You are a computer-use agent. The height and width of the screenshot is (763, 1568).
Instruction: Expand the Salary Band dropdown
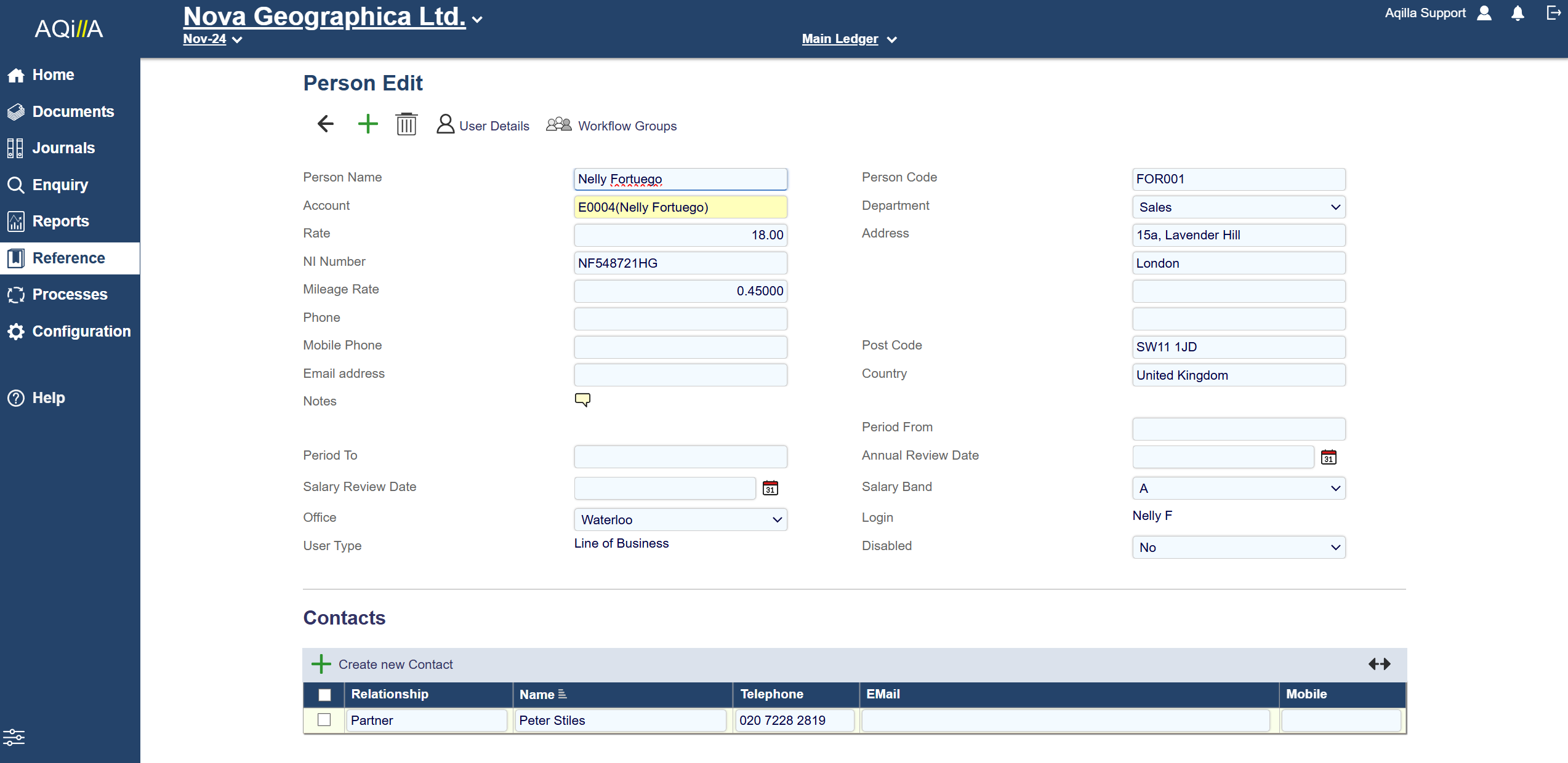pyautogui.click(x=1238, y=489)
